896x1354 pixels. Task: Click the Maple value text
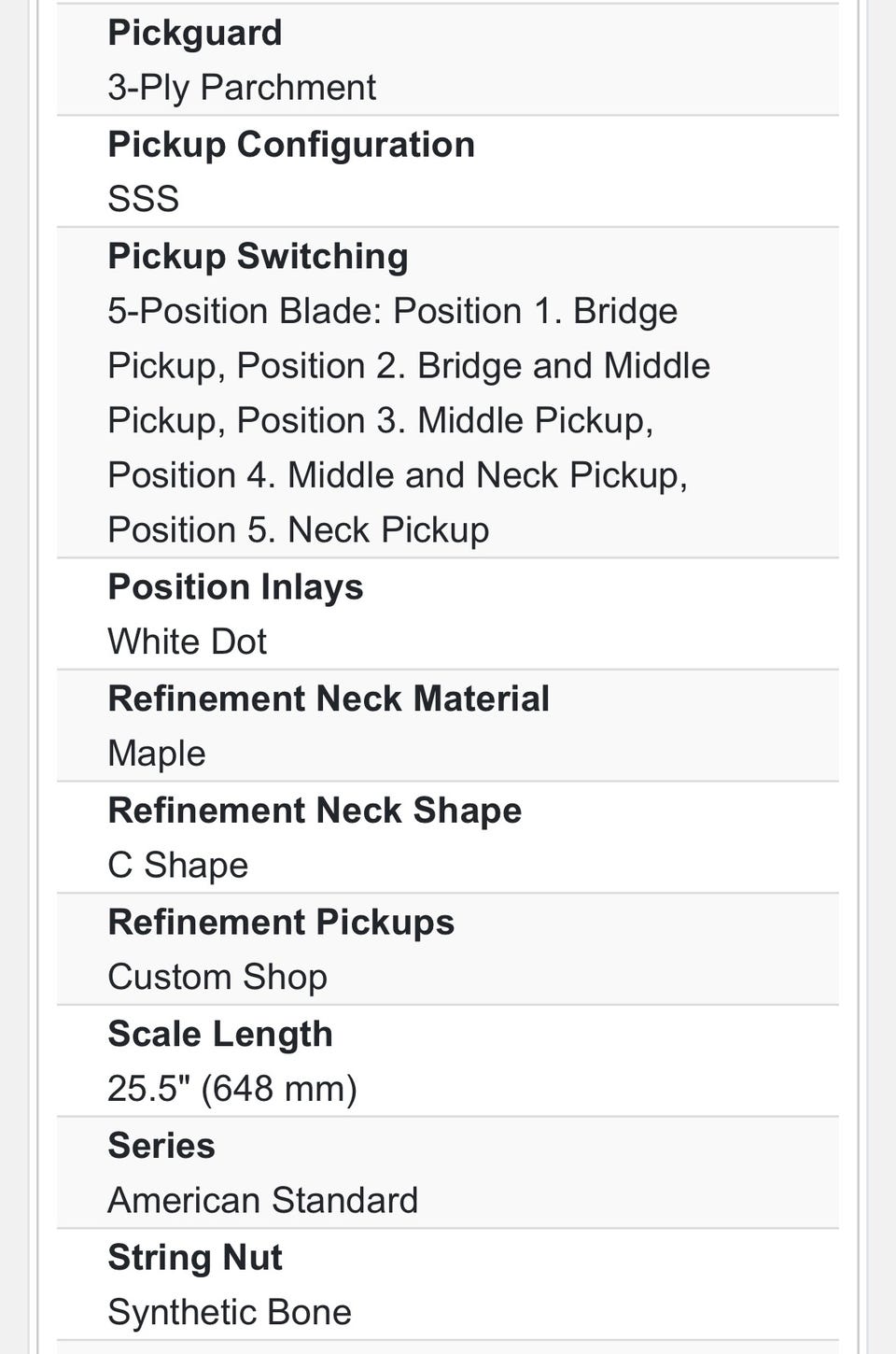157,754
